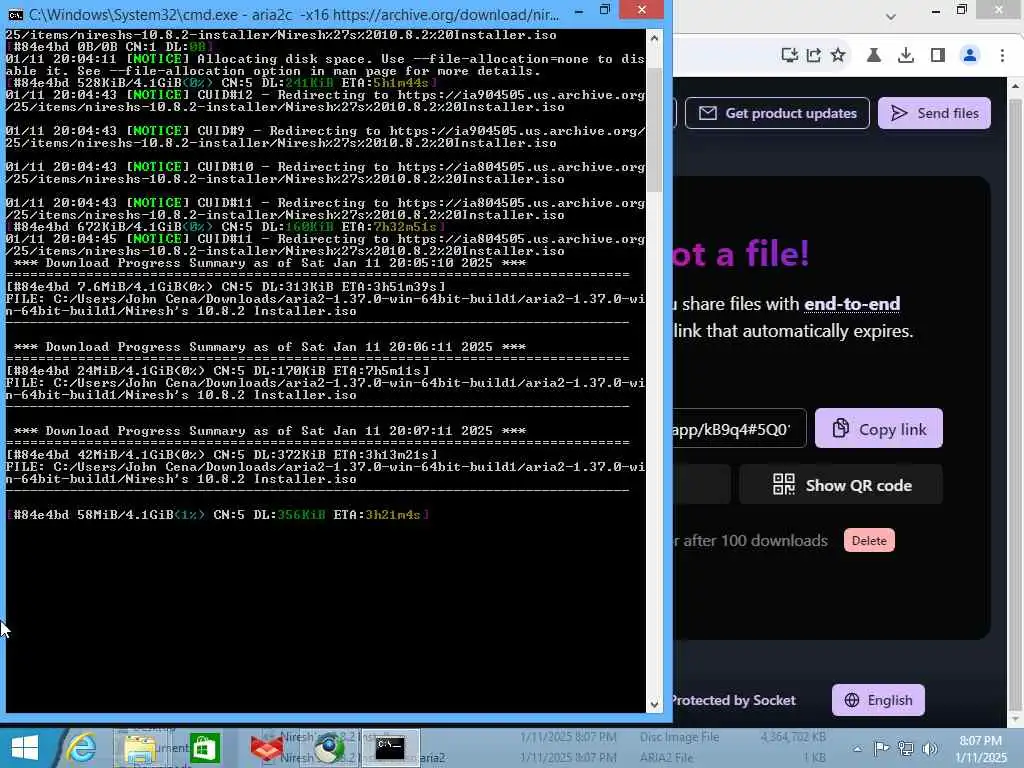The image size is (1024, 768).
Task: Open the browser profile avatar
Action: pos(970,56)
